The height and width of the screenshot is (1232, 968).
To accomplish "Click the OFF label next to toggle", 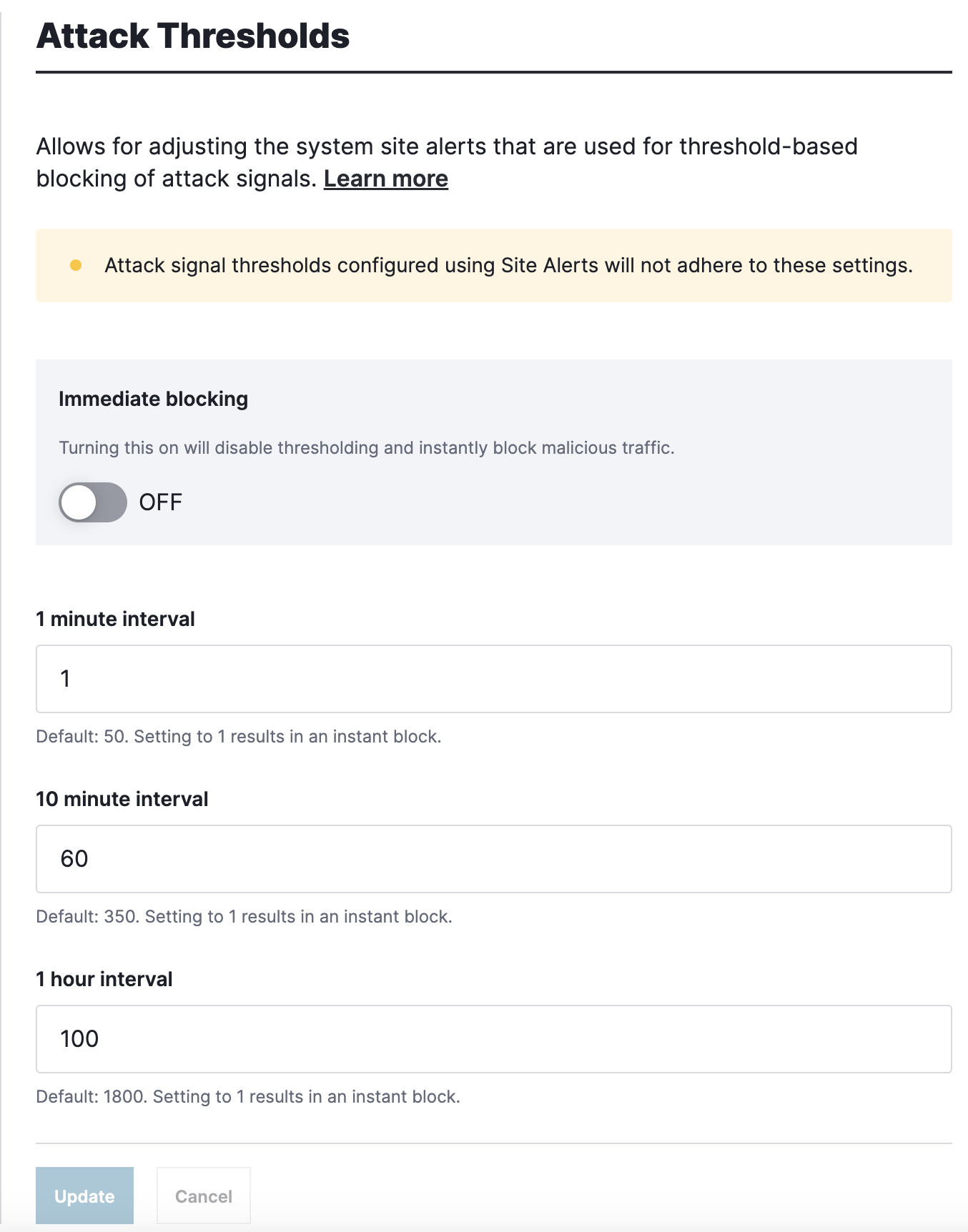I will 160,502.
